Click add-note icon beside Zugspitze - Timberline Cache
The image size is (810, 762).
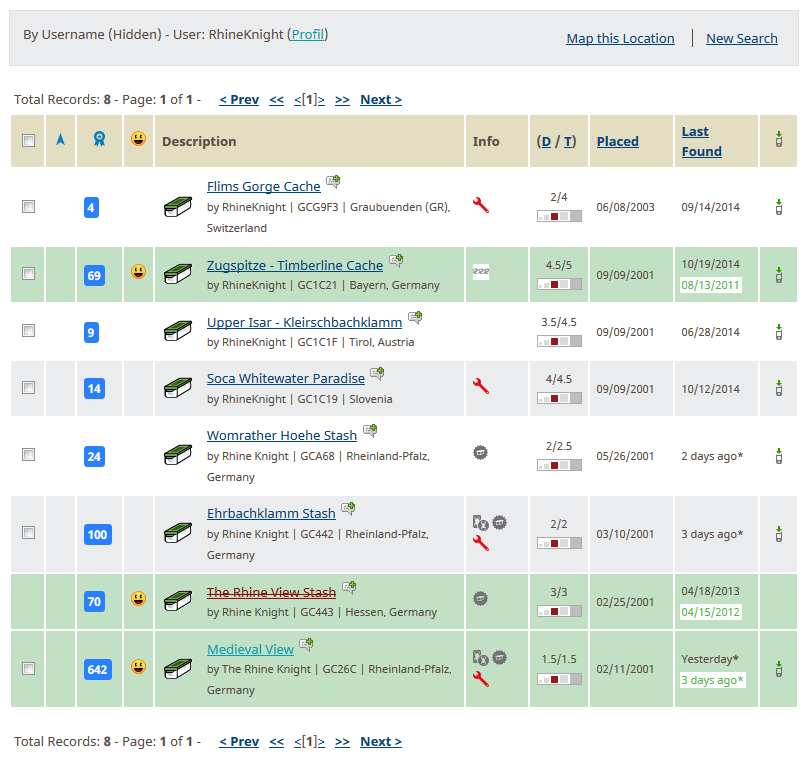(396, 260)
